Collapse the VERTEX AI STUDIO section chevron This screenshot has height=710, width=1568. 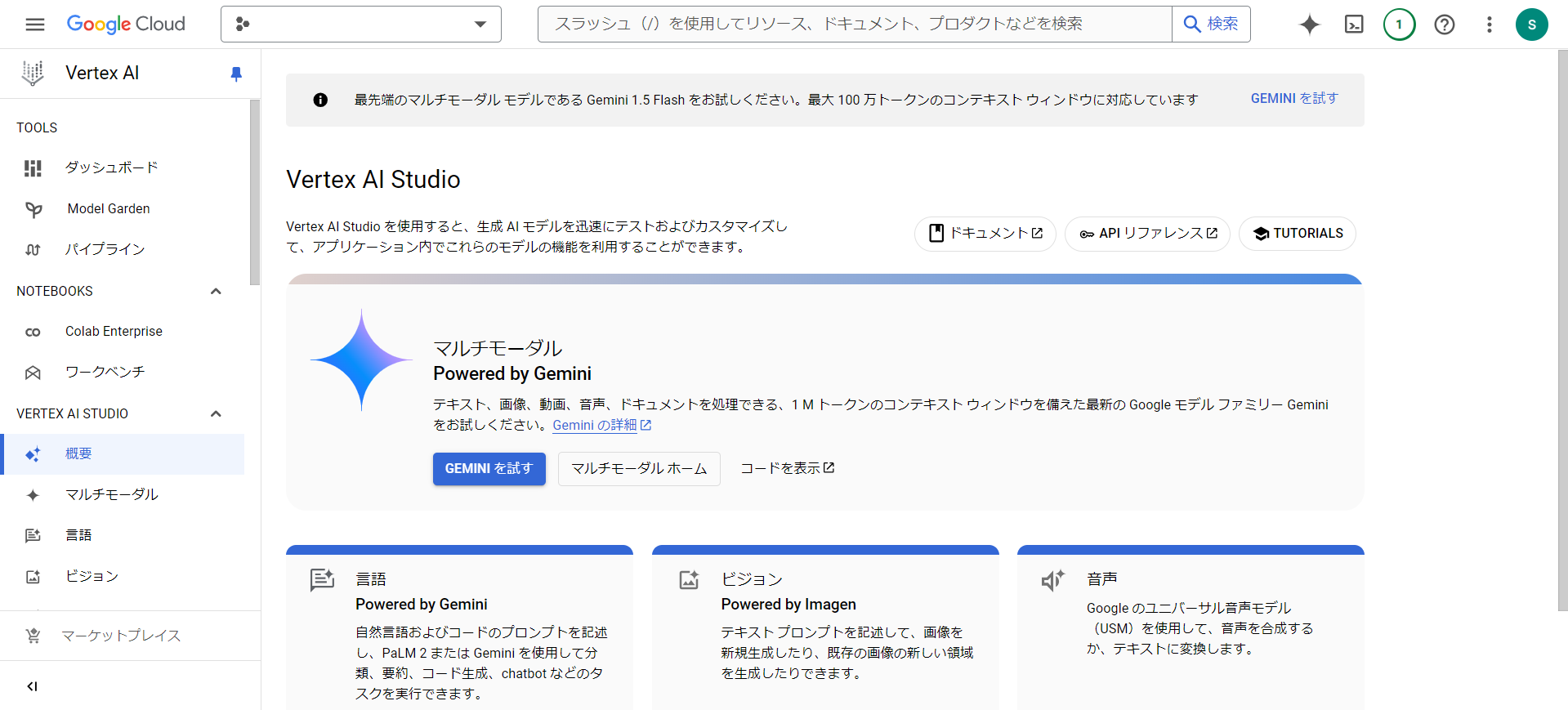click(216, 414)
